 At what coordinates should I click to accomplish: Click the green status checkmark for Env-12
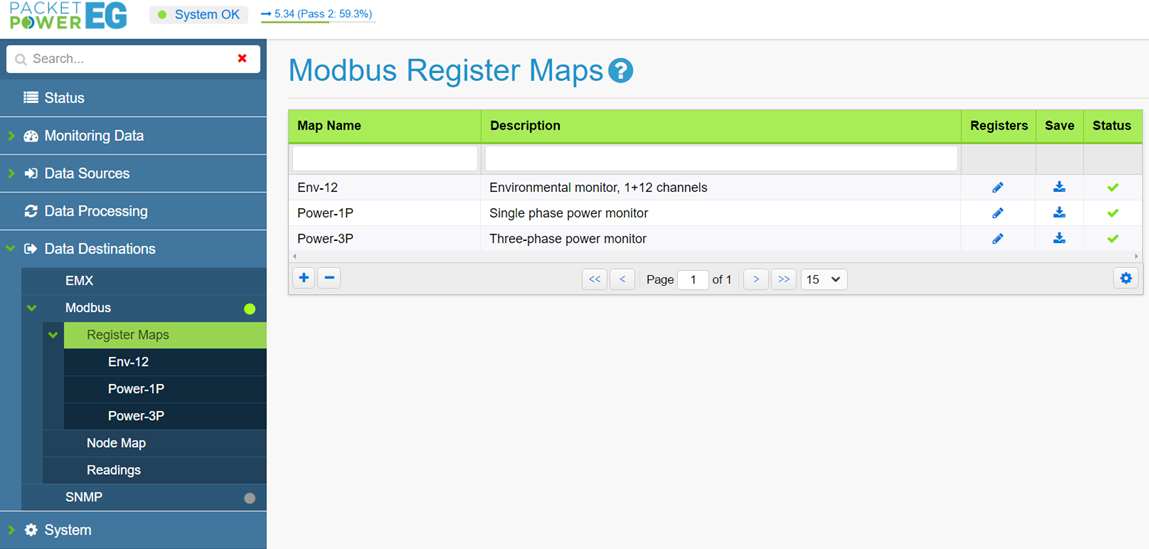(1112, 187)
